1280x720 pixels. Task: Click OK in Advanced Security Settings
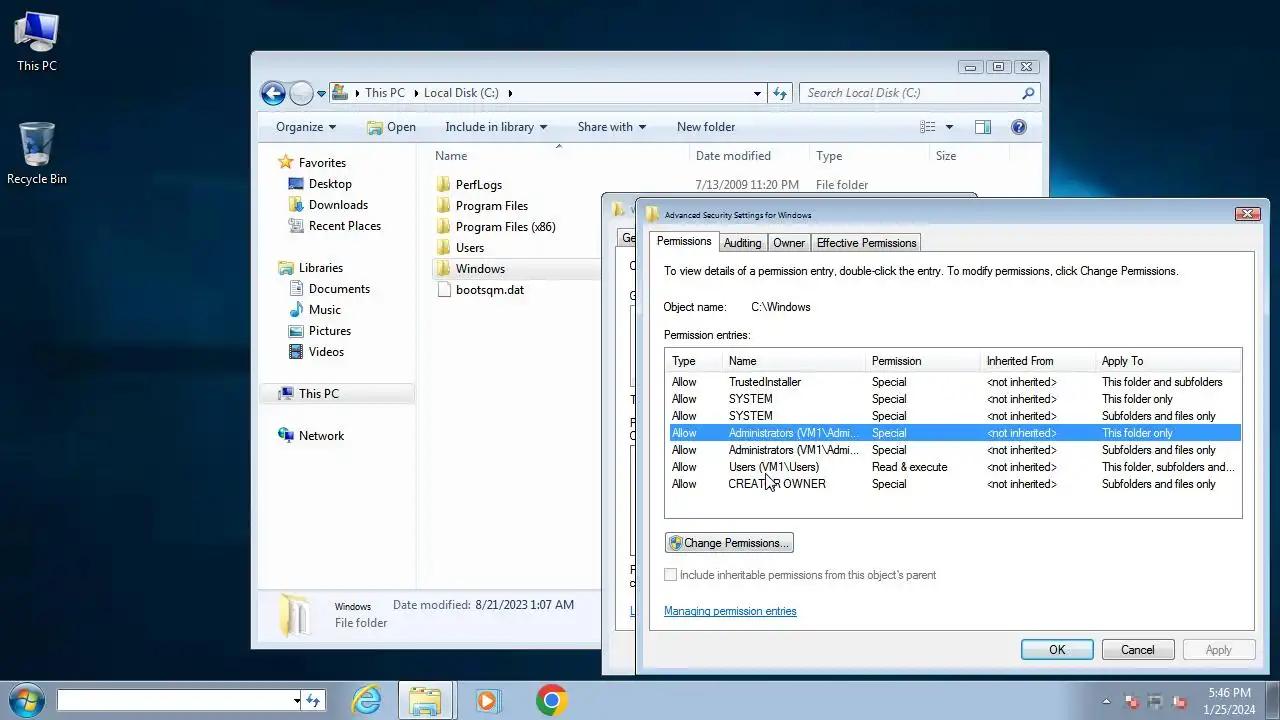tap(1057, 650)
